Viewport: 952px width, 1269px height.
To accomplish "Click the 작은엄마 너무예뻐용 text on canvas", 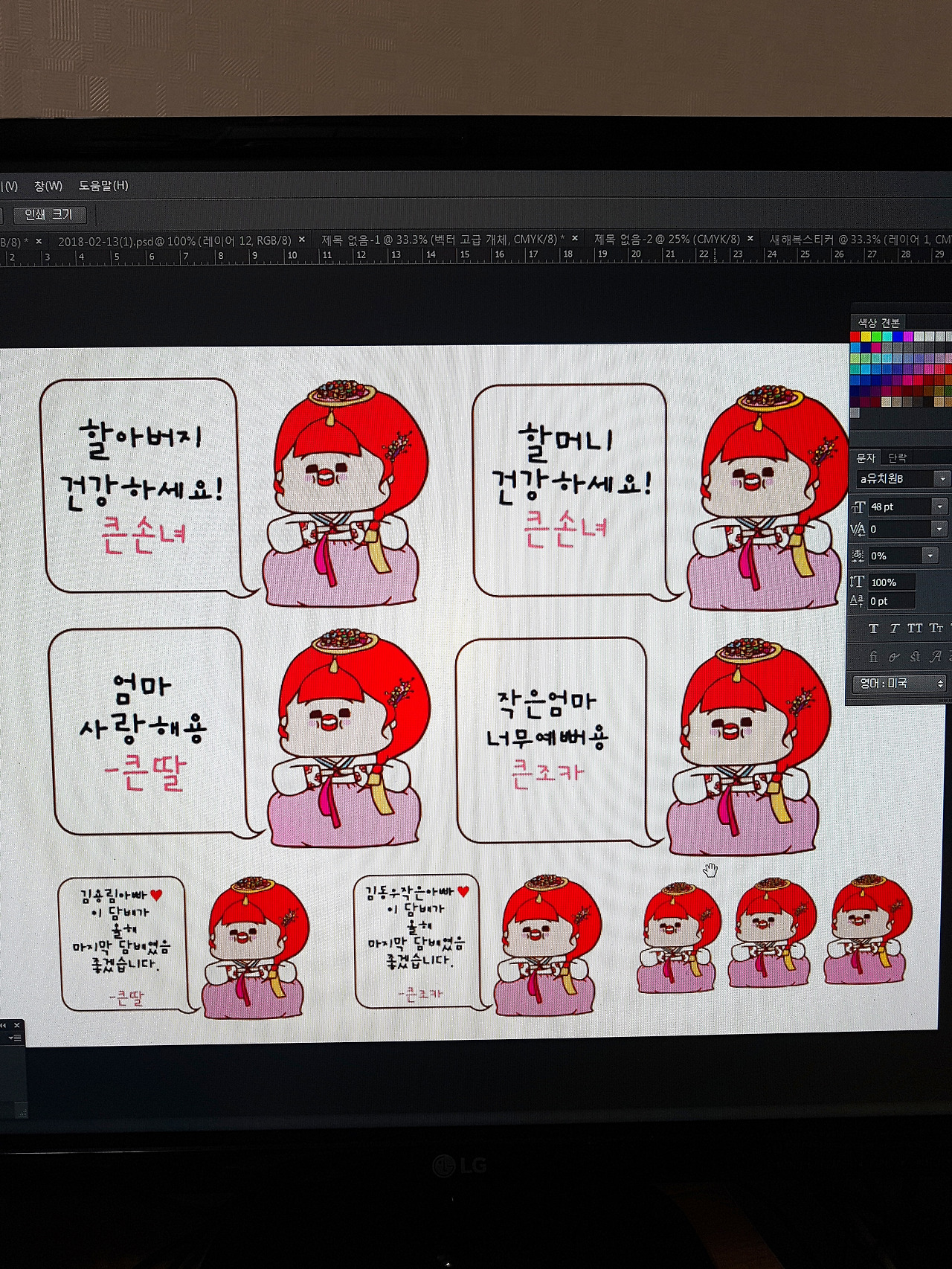I will (x=547, y=719).
